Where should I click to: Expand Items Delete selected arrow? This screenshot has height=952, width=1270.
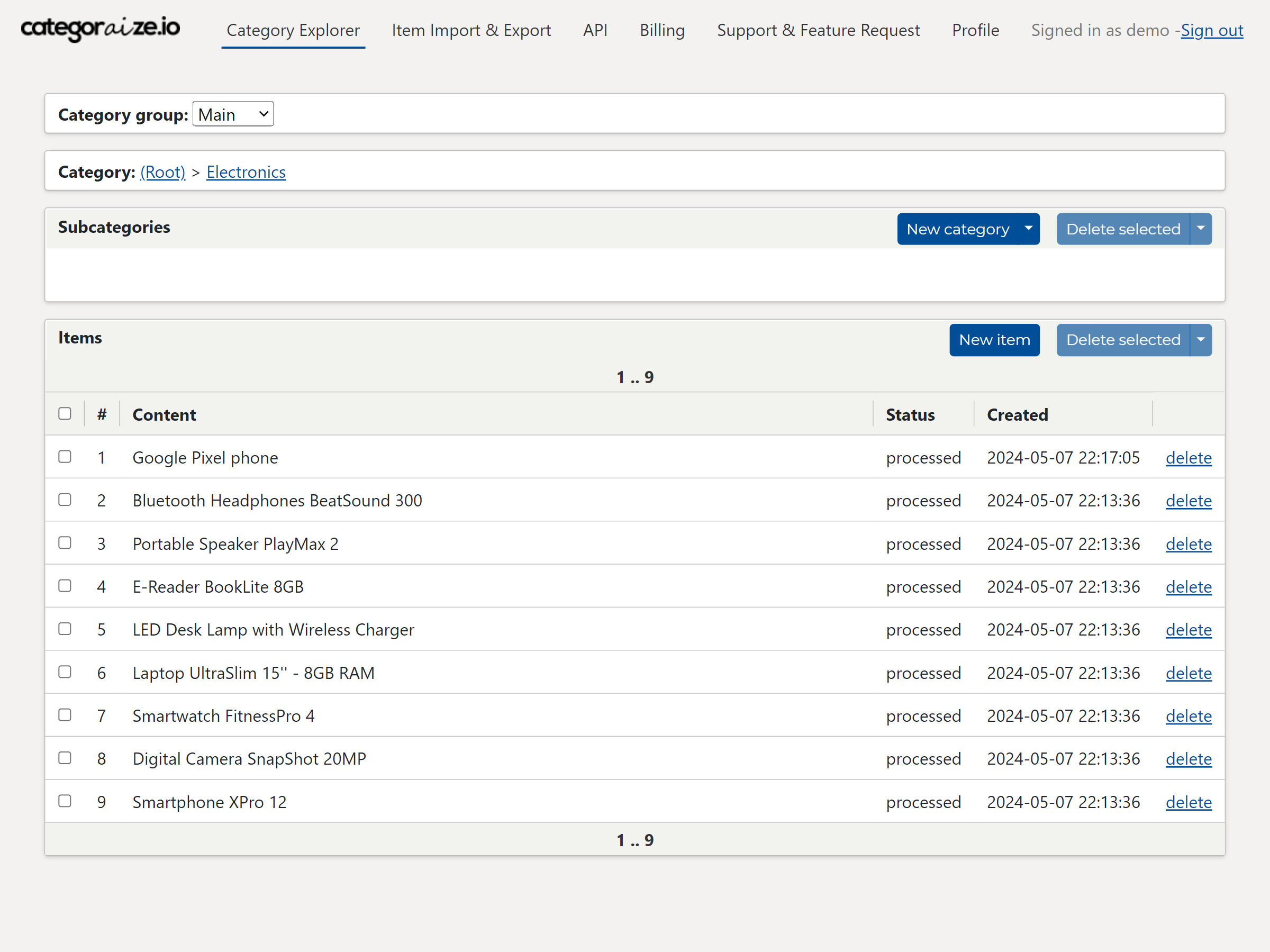coord(1201,340)
